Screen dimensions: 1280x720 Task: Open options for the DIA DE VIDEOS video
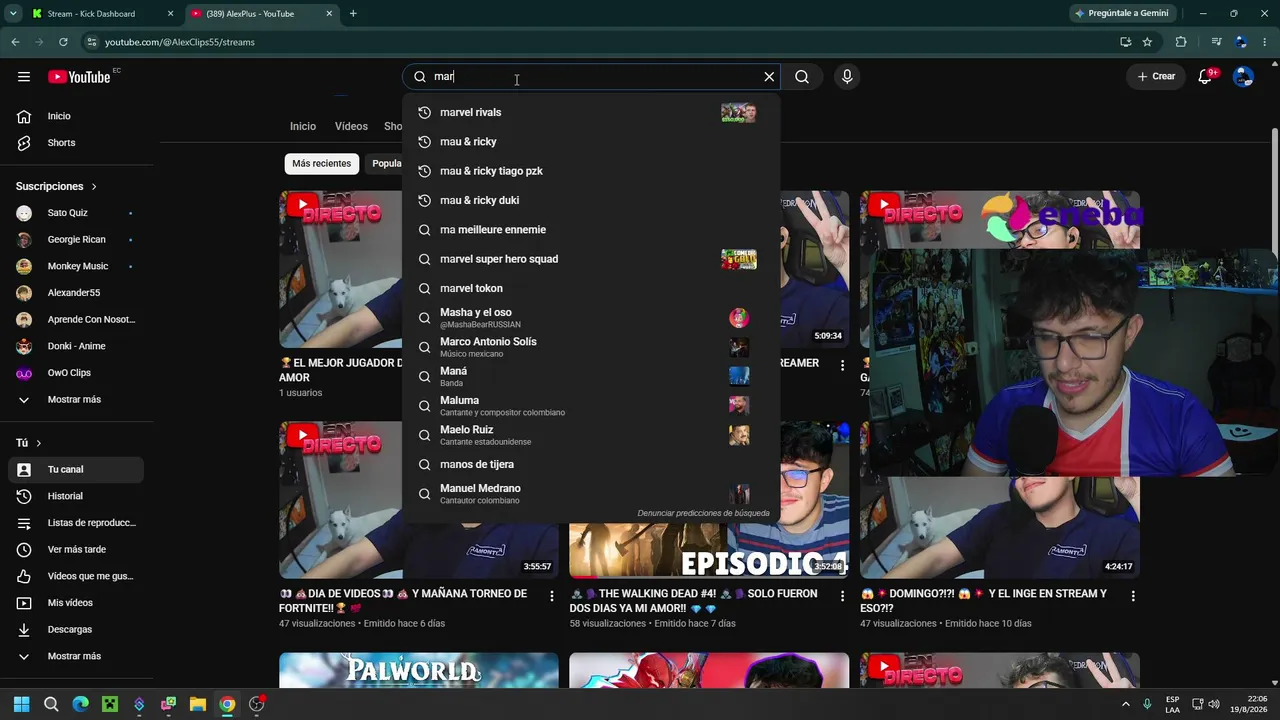coord(551,596)
